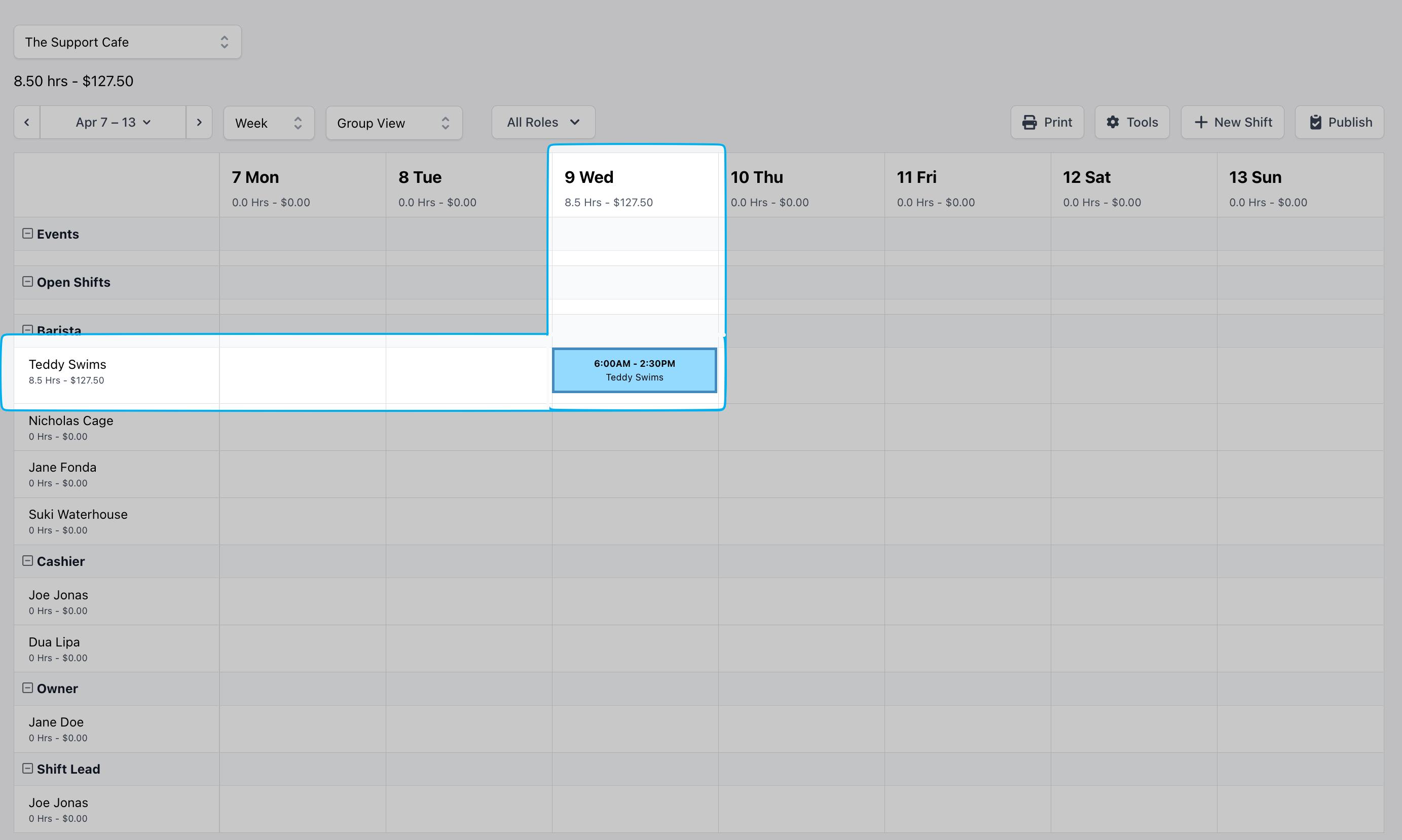
Task: Click the New Shift plus button
Action: [1232, 122]
